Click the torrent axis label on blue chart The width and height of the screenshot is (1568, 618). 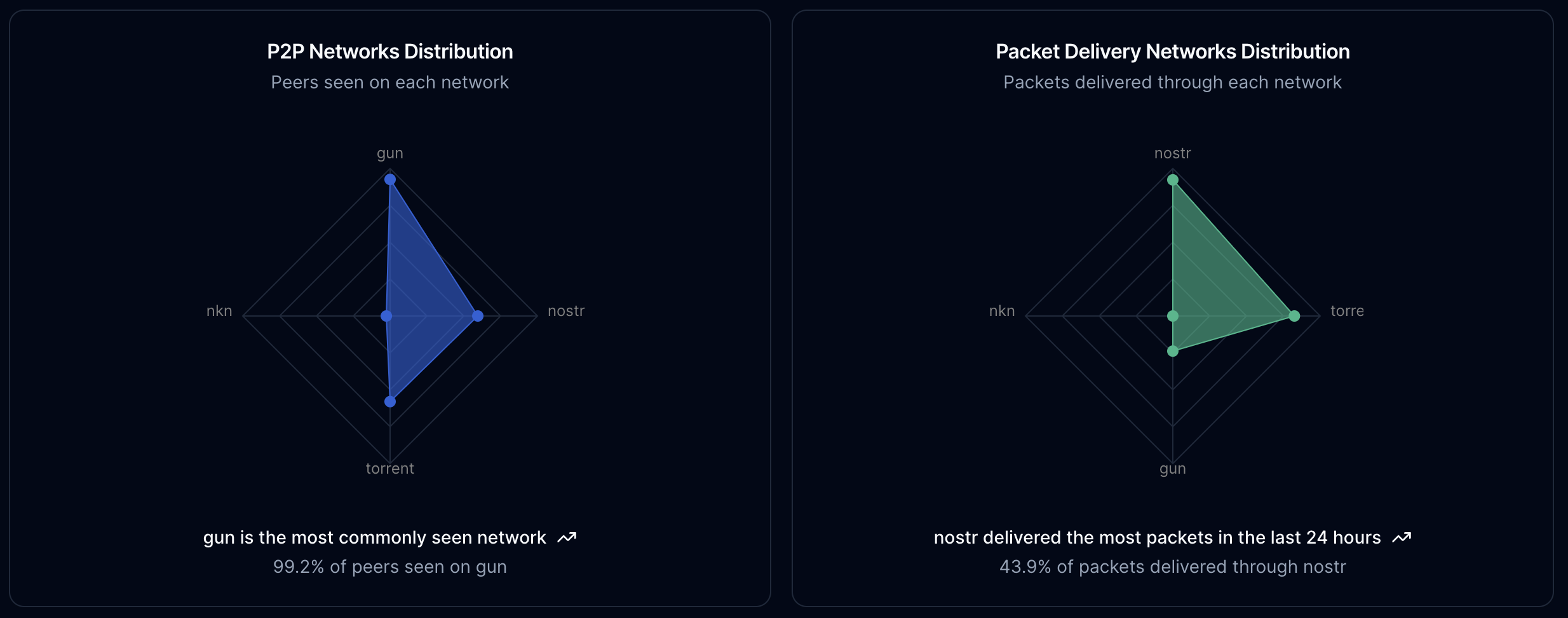point(390,469)
